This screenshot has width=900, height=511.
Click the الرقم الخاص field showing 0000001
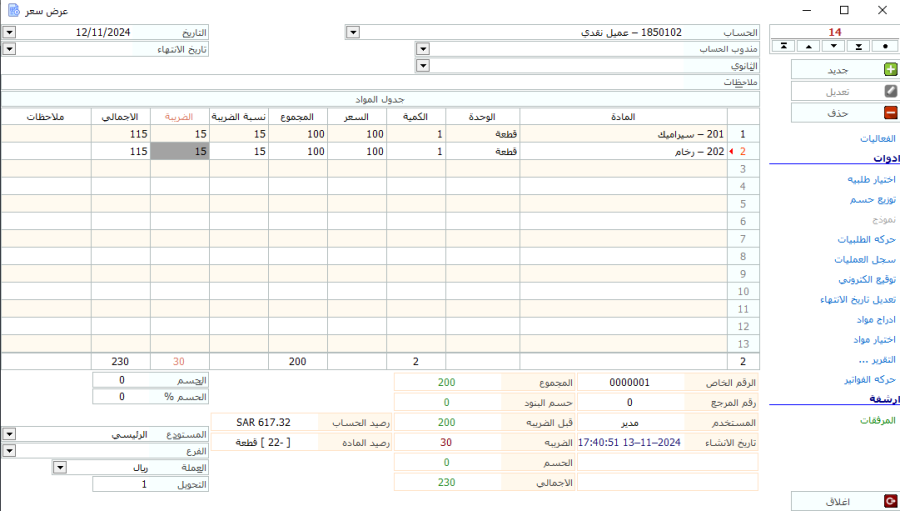630,382
